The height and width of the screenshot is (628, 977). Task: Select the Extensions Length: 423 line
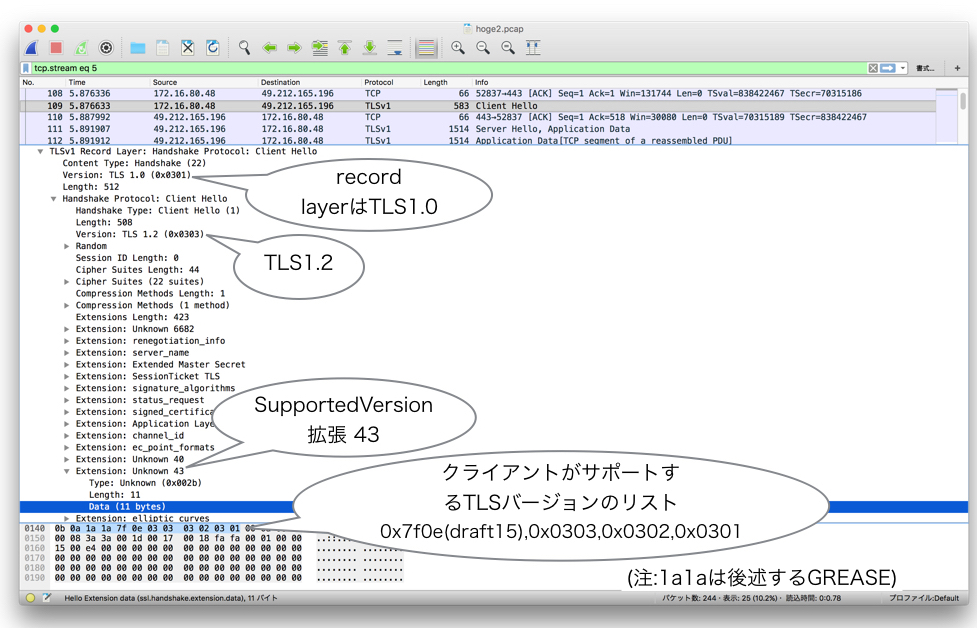[x=132, y=317]
